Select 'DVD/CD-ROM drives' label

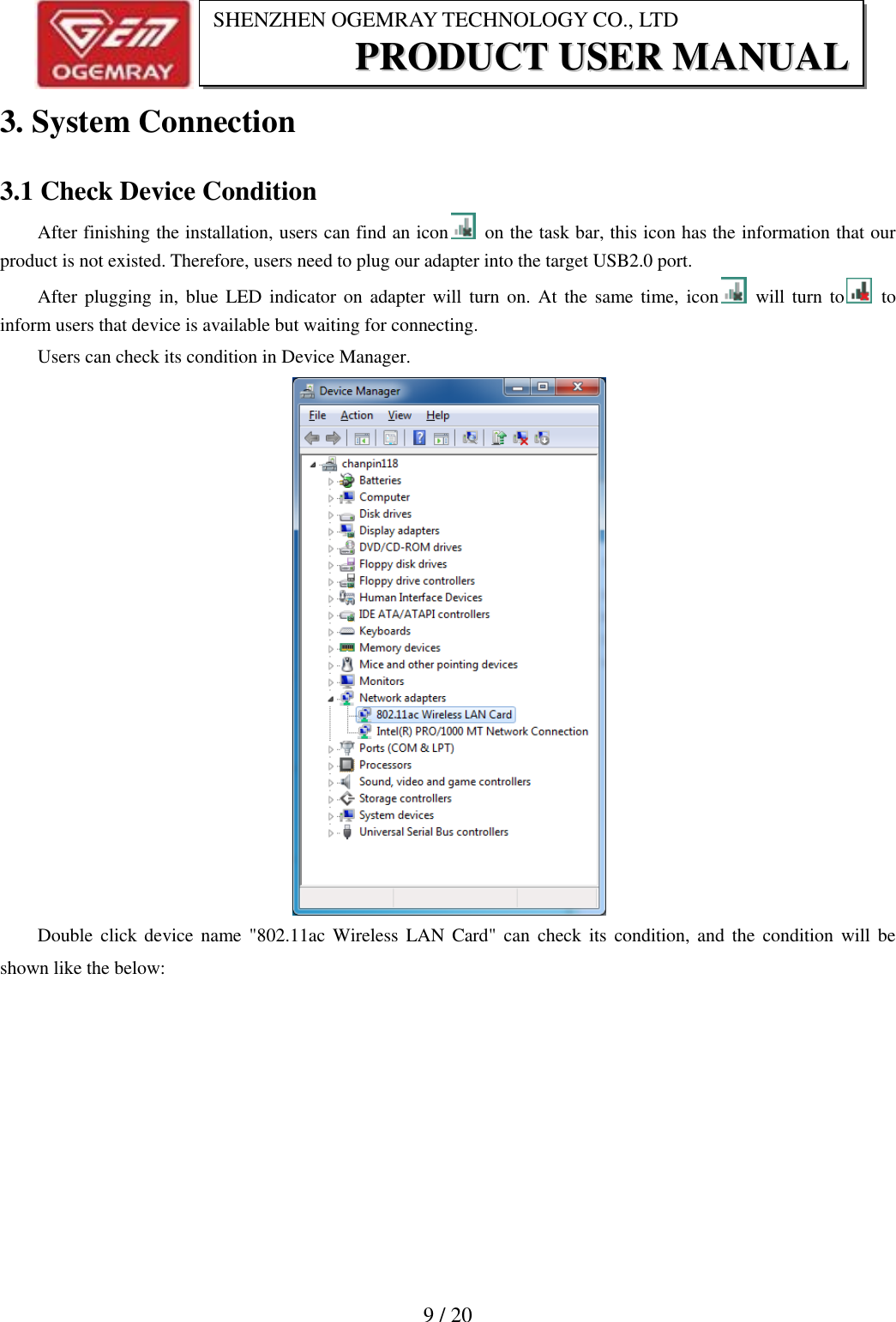(411, 548)
